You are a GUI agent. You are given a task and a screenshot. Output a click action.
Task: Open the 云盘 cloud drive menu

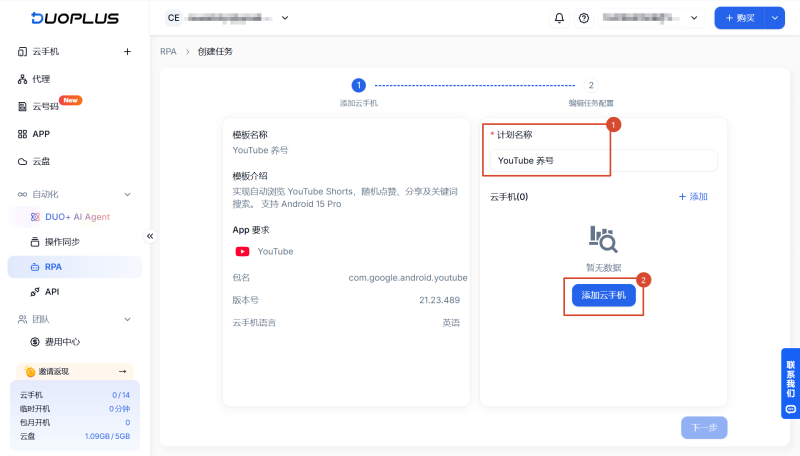41,162
